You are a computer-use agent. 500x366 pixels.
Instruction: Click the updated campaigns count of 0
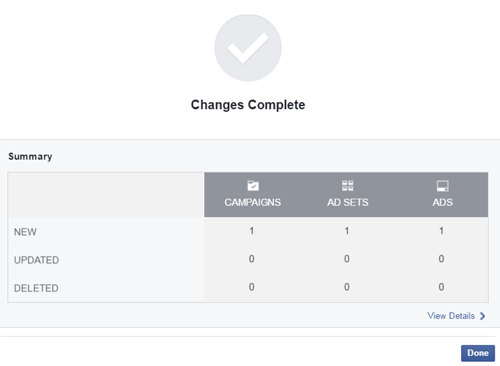251,259
